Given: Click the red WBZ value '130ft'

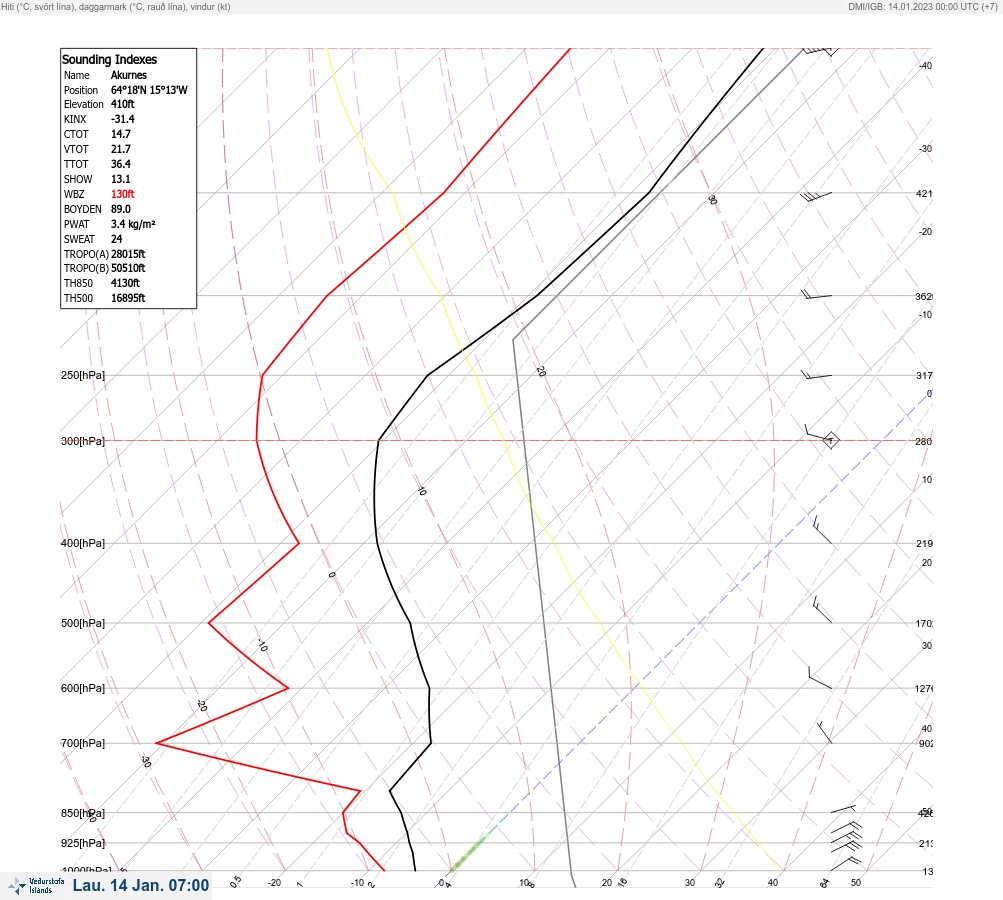Looking at the screenshot, I should (x=122, y=194).
